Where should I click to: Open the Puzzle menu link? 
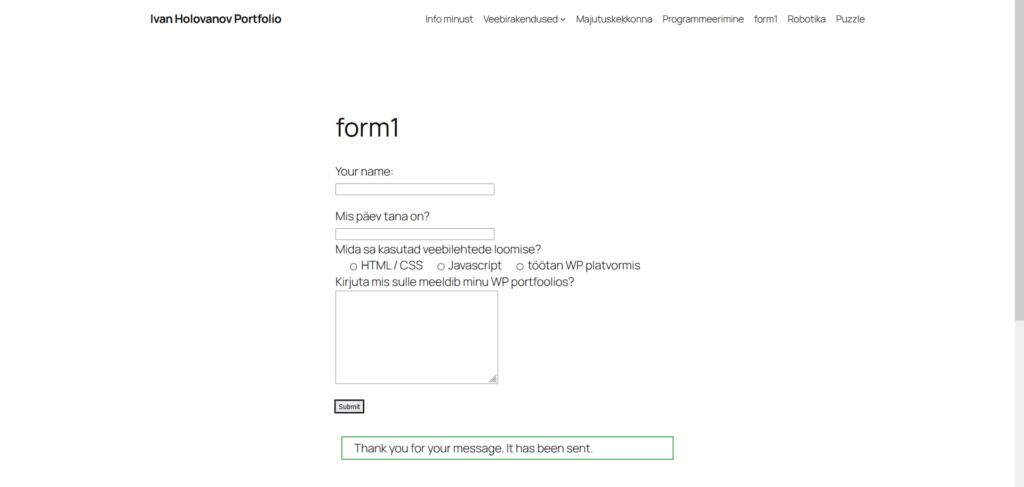[x=850, y=19]
